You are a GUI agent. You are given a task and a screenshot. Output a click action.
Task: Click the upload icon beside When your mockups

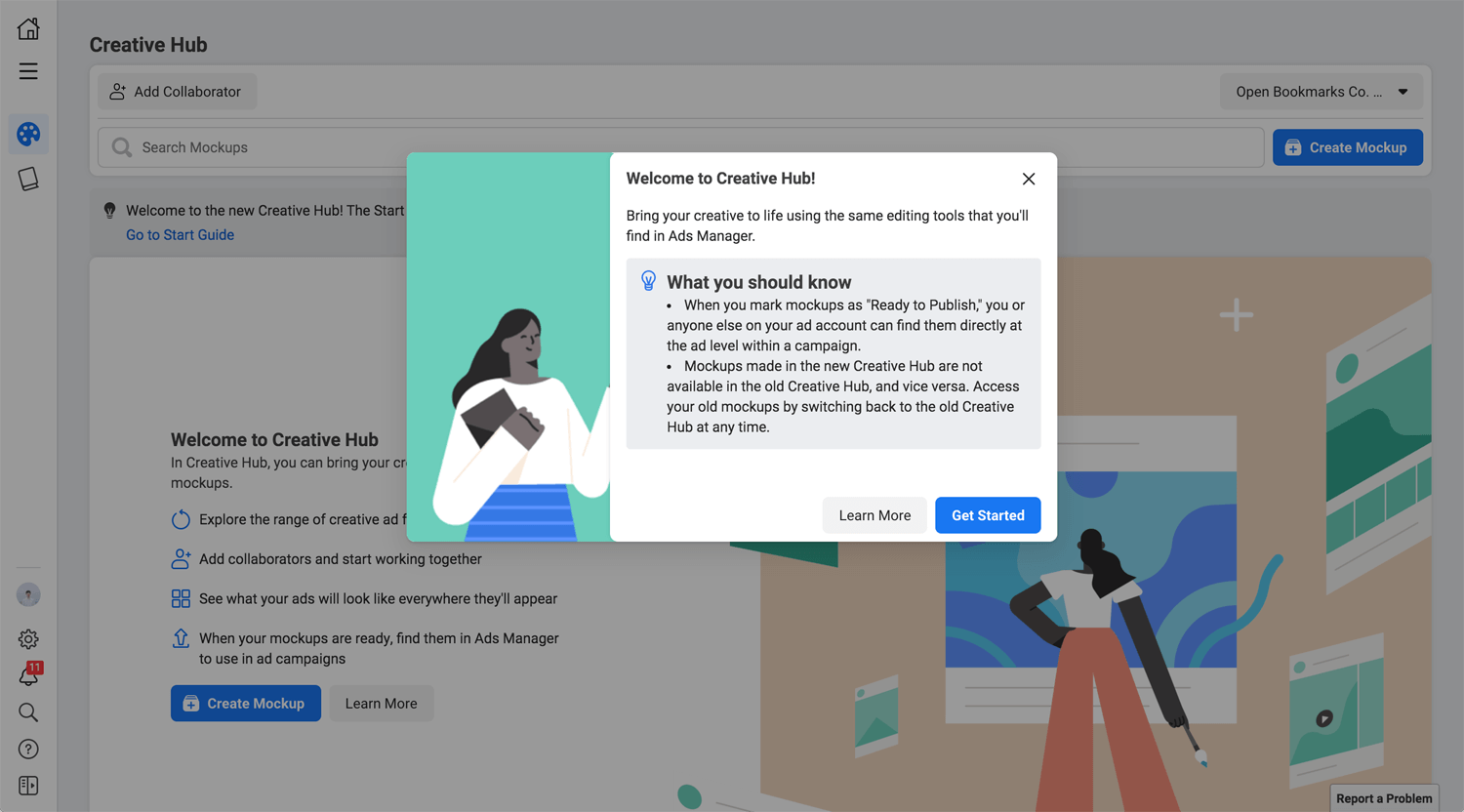(x=181, y=638)
